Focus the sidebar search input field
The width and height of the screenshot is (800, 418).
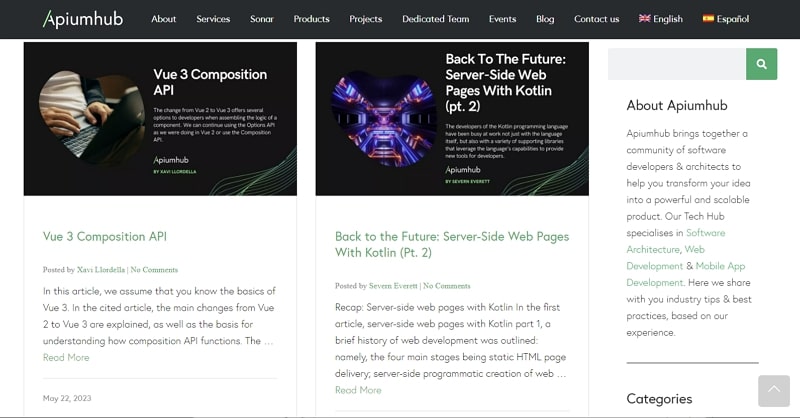677,64
